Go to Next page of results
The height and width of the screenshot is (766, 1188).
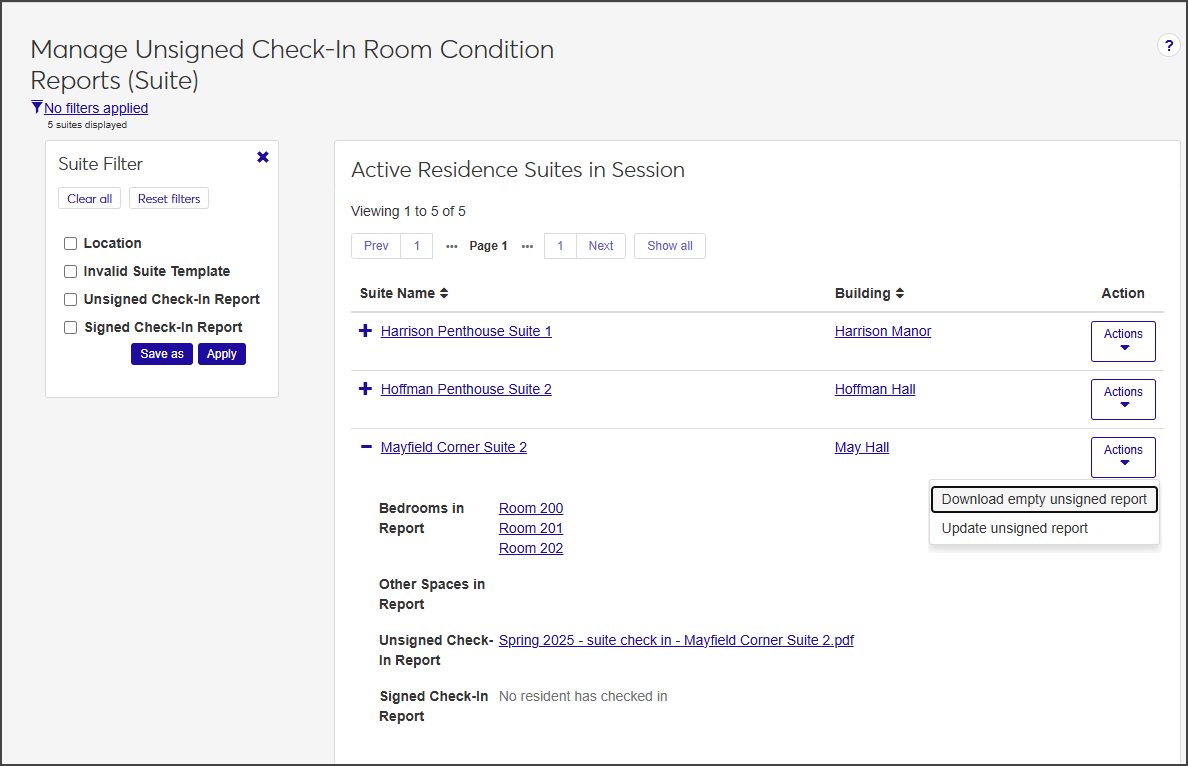pyautogui.click(x=600, y=246)
